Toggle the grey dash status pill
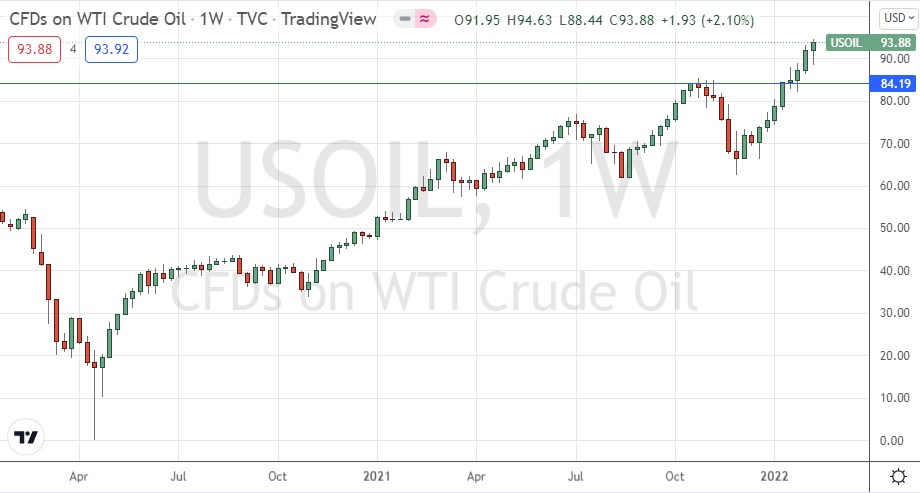 406,19
